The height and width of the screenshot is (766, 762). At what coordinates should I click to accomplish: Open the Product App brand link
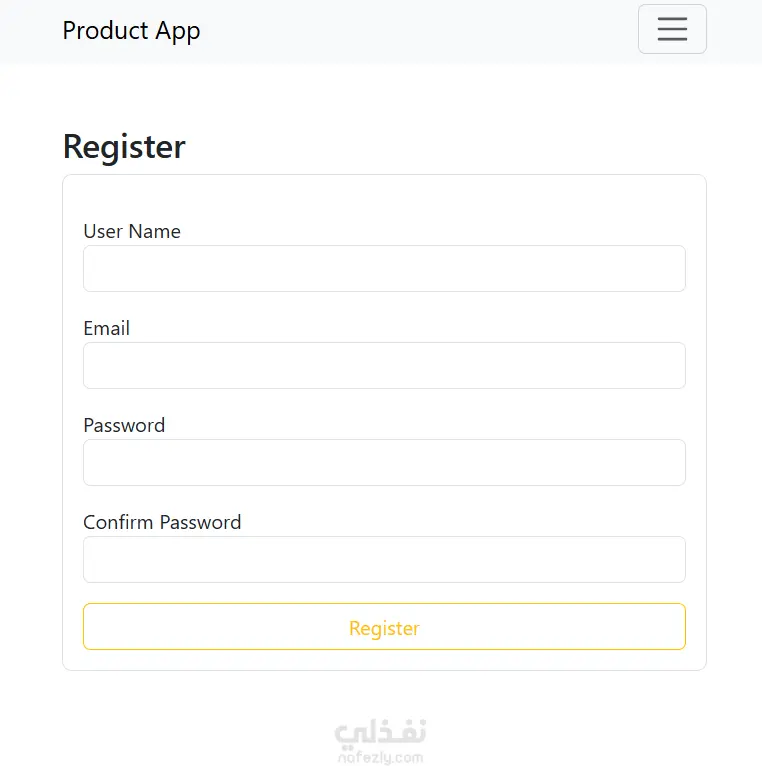tap(131, 31)
